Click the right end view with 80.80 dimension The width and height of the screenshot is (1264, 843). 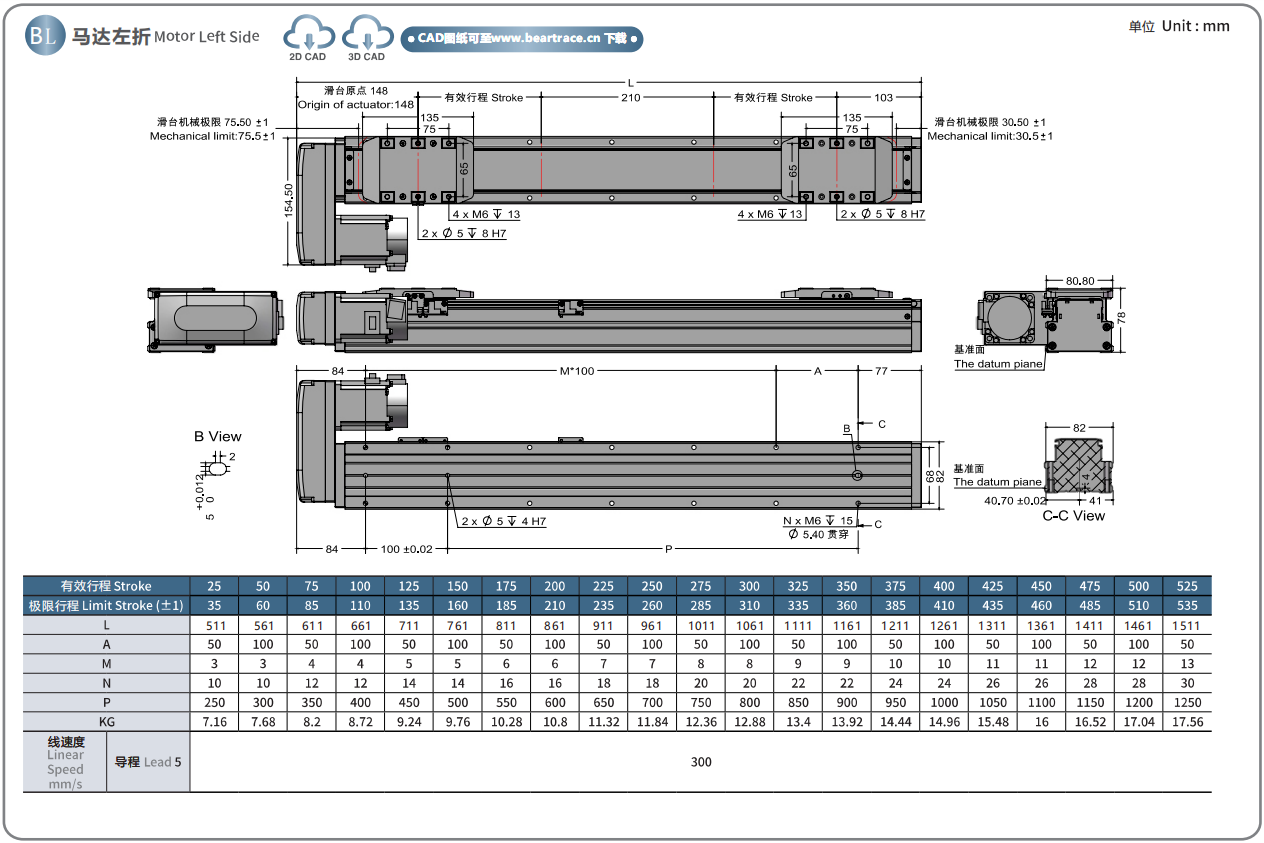pos(1047,318)
